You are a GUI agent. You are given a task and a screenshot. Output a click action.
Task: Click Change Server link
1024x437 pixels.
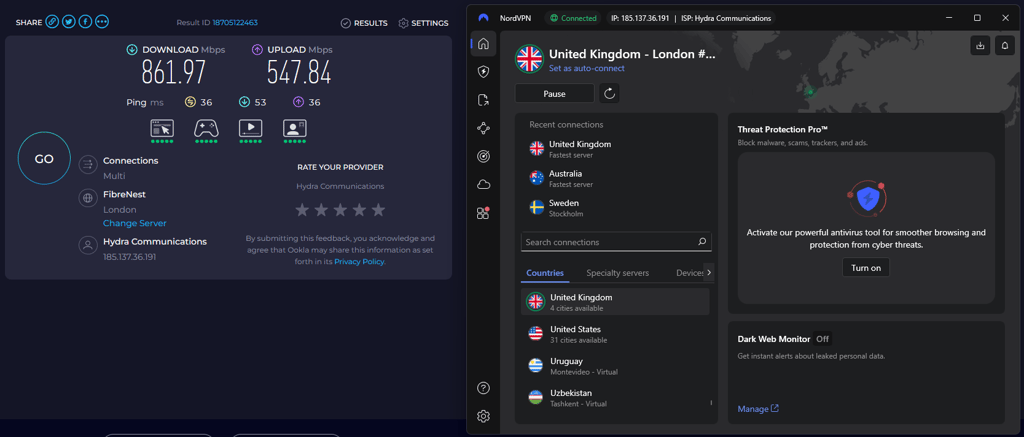pos(135,223)
